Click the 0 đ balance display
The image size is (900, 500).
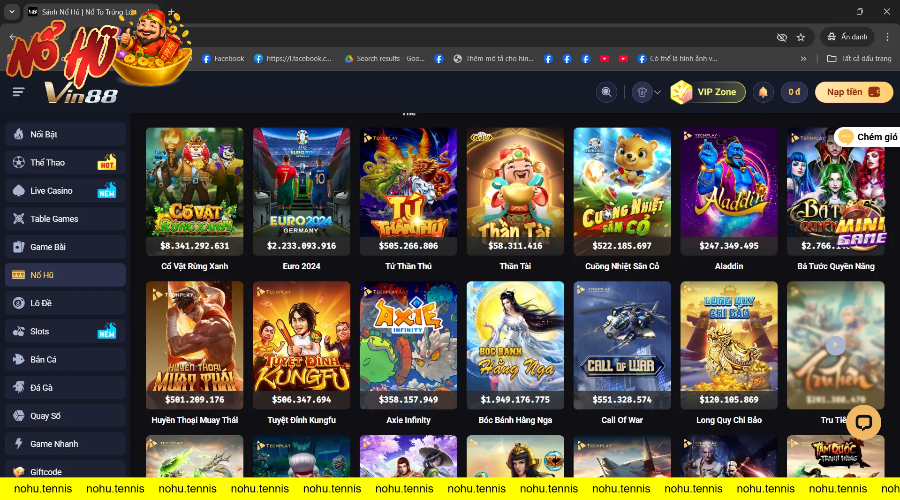coord(794,92)
